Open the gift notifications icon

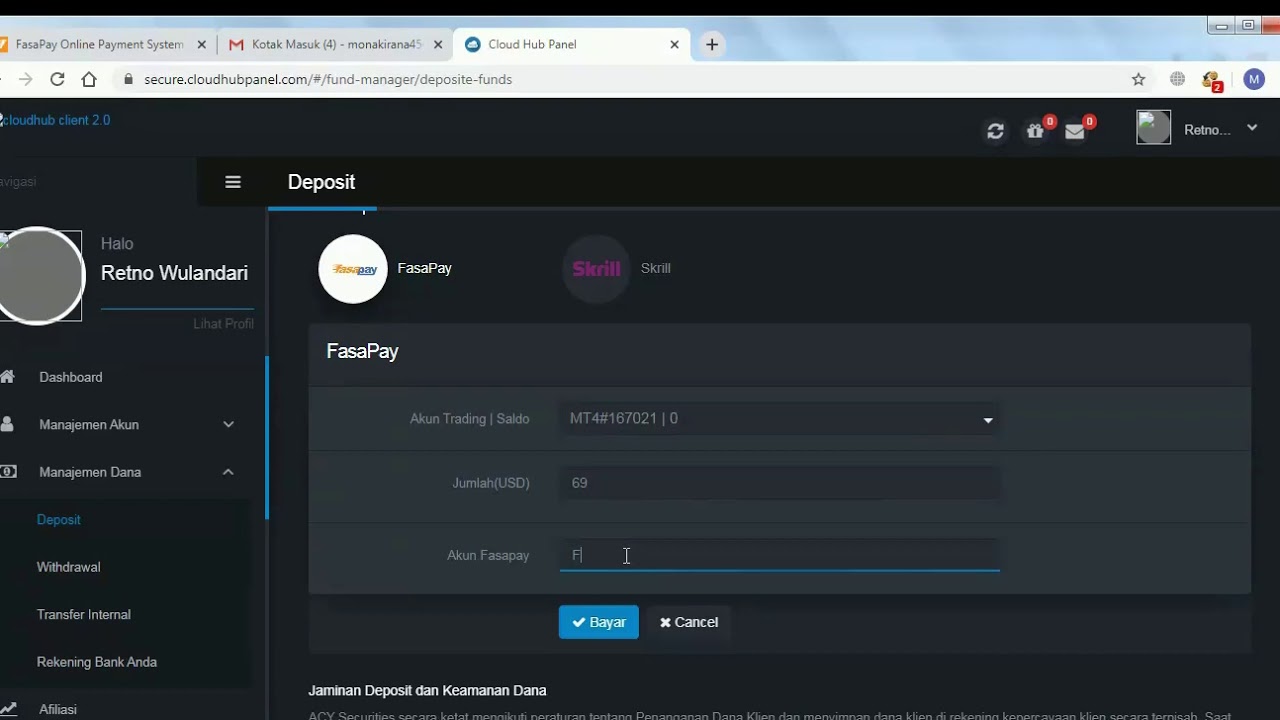[1036, 130]
